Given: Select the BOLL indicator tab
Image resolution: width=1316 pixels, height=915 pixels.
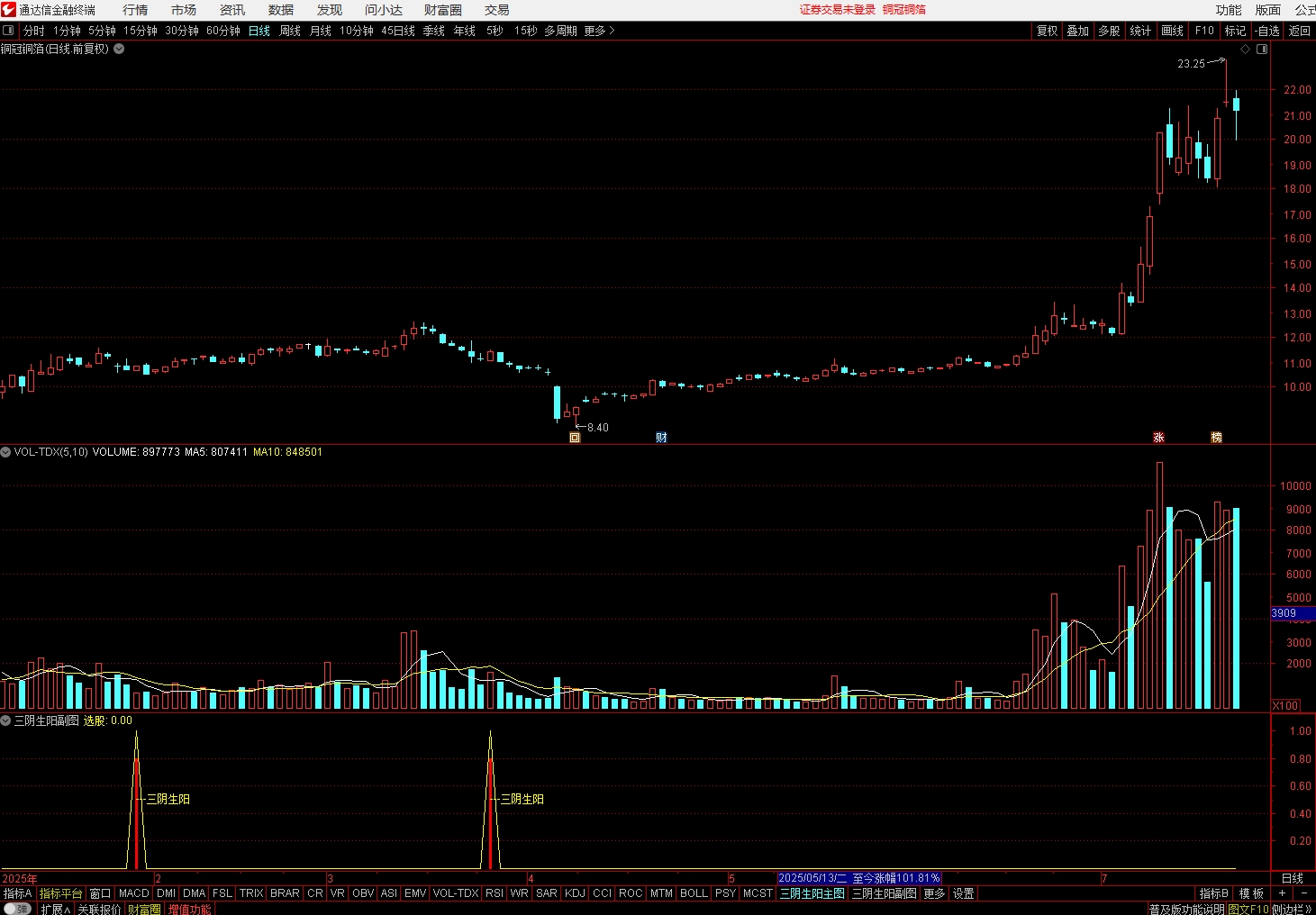Looking at the screenshot, I should click(x=694, y=893).
